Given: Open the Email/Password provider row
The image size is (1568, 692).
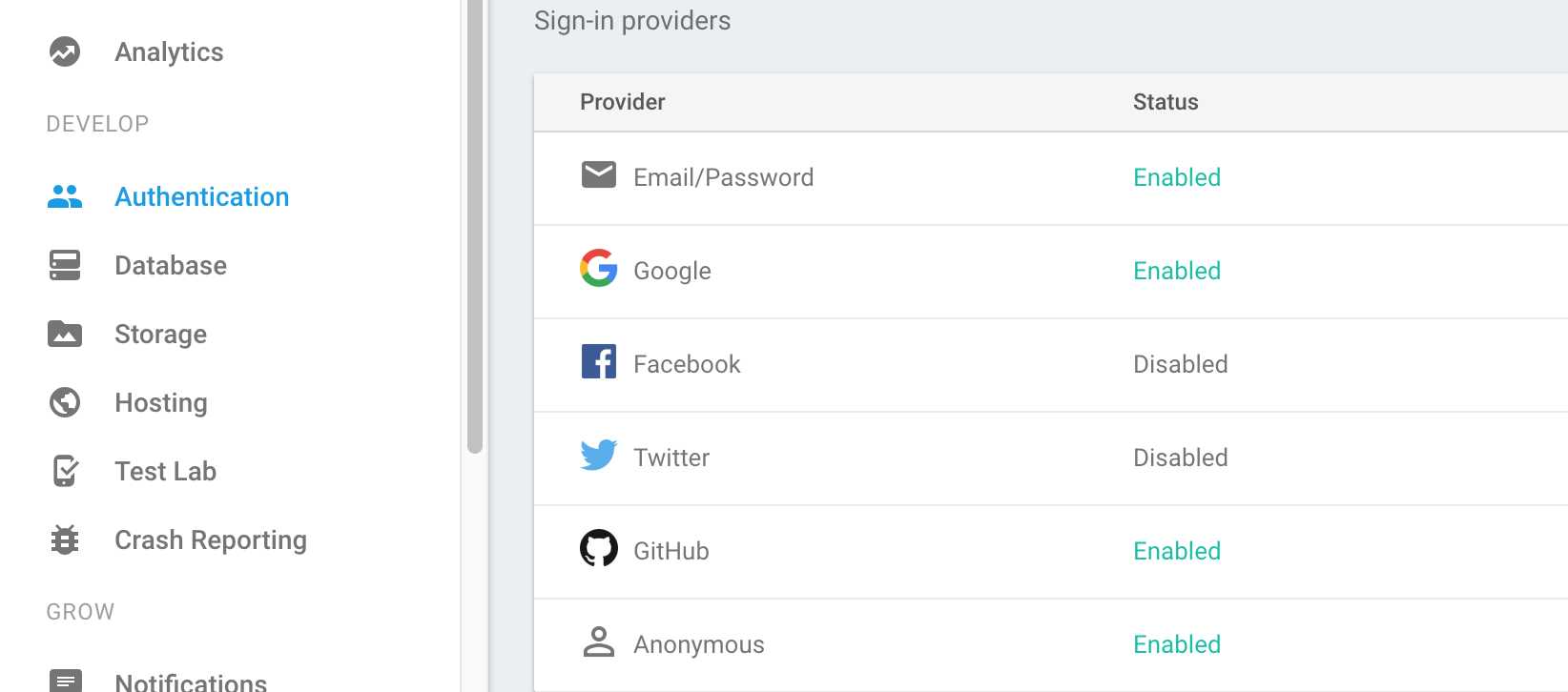Looking at the screenshot, I should [1051, 178].
